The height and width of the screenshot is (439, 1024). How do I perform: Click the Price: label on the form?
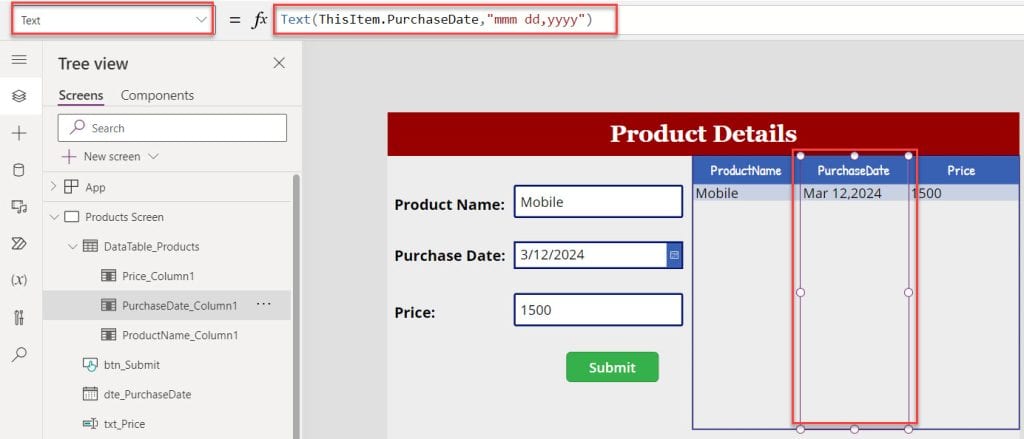[415, 312]
